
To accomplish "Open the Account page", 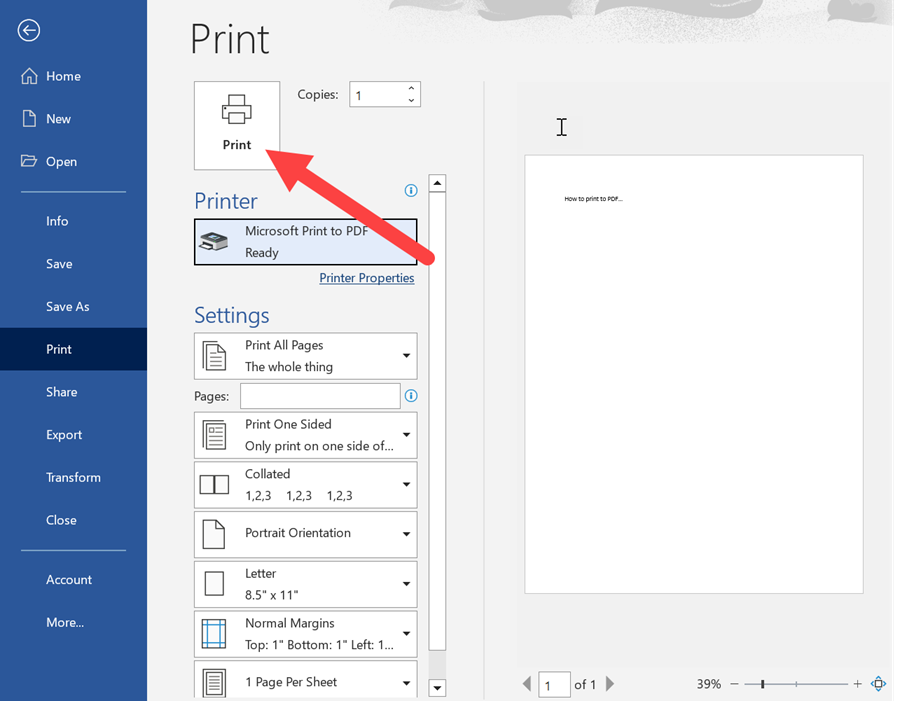I will click(x=73, y=580).
